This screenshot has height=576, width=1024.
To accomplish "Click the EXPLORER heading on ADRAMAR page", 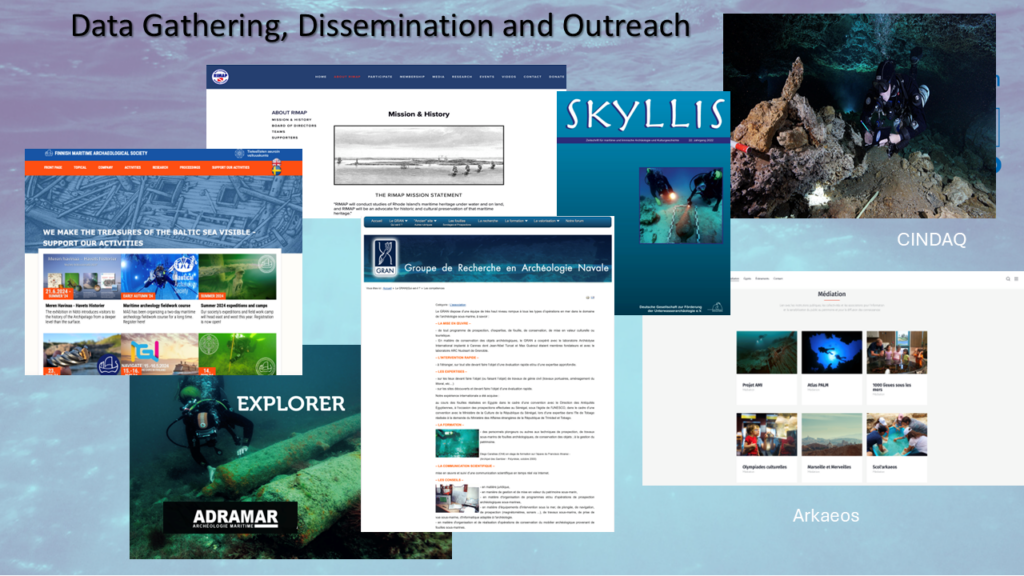I will point(291,404).
